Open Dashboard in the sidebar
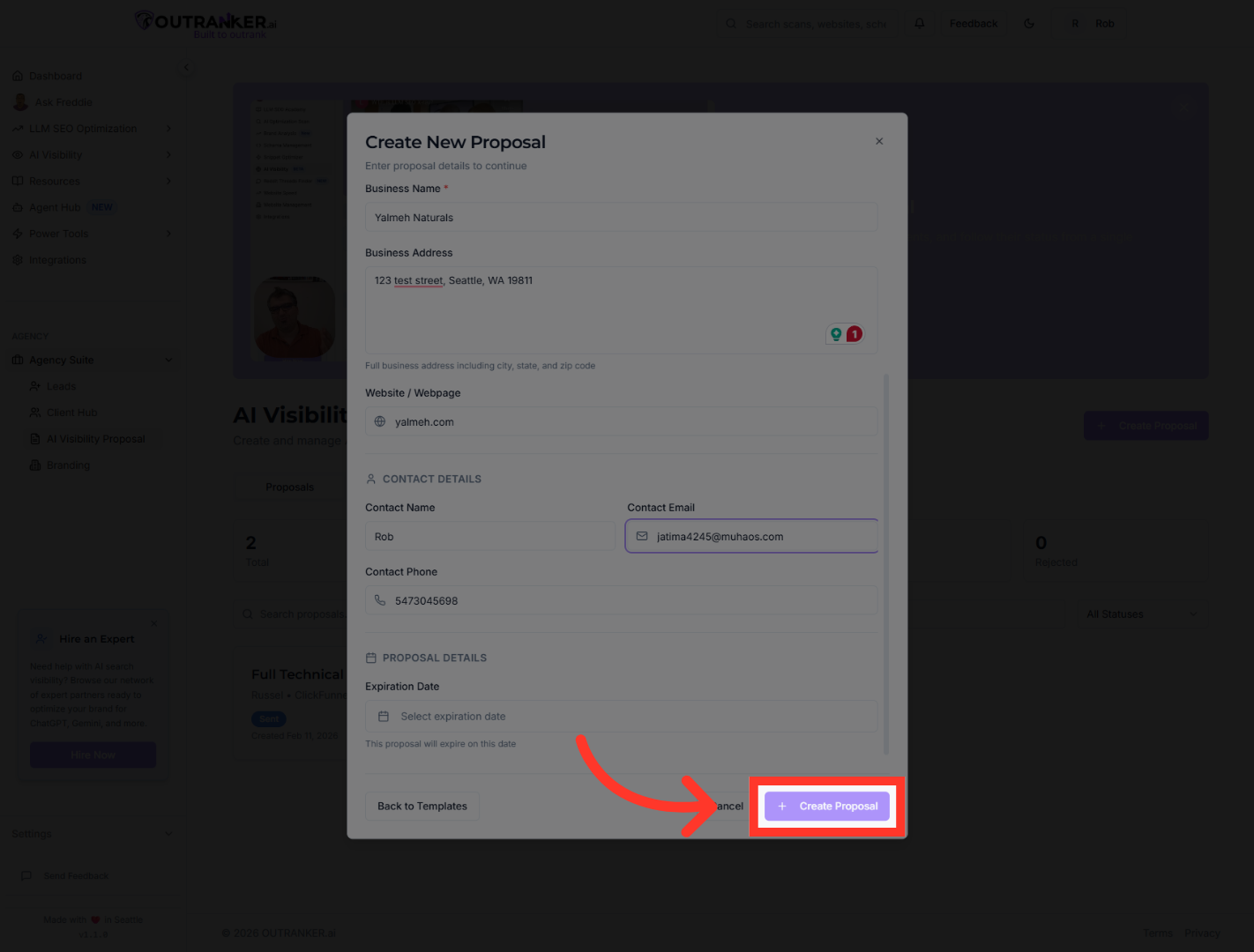Screen dimensions: 1254x952 56,76
